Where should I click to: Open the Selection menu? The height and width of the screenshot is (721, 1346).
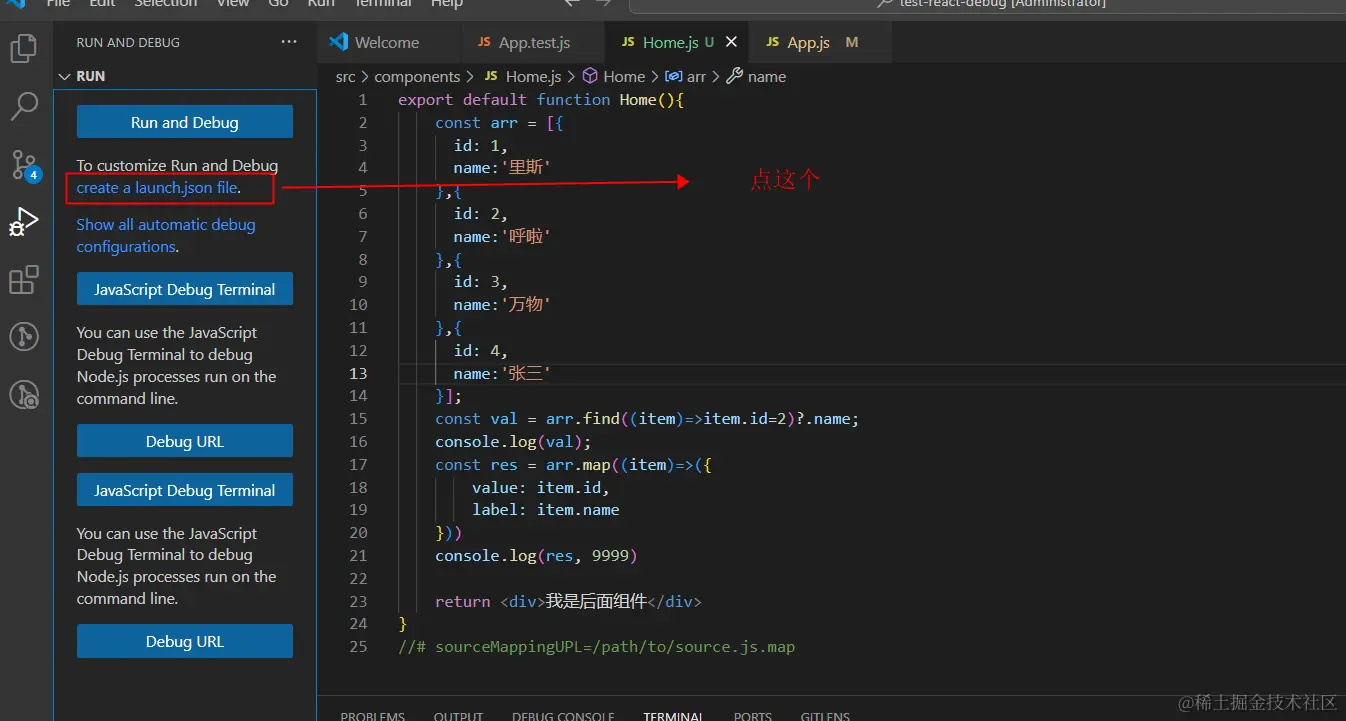pos(165,4)
